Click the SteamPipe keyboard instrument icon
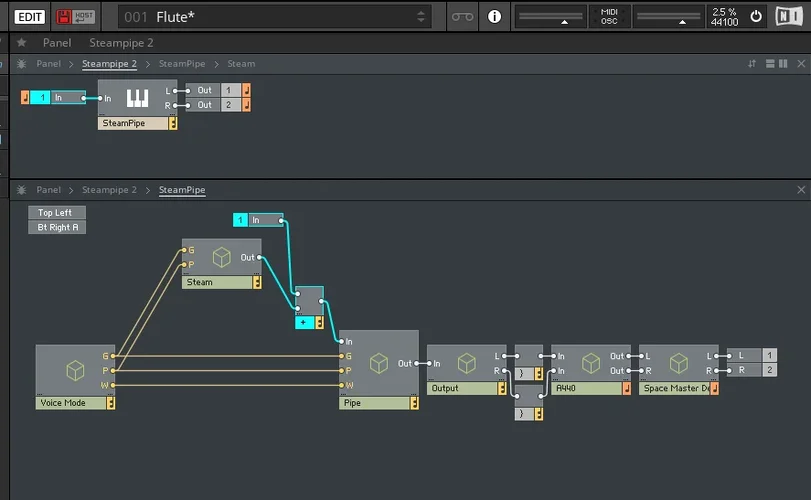 pos(137,98)
